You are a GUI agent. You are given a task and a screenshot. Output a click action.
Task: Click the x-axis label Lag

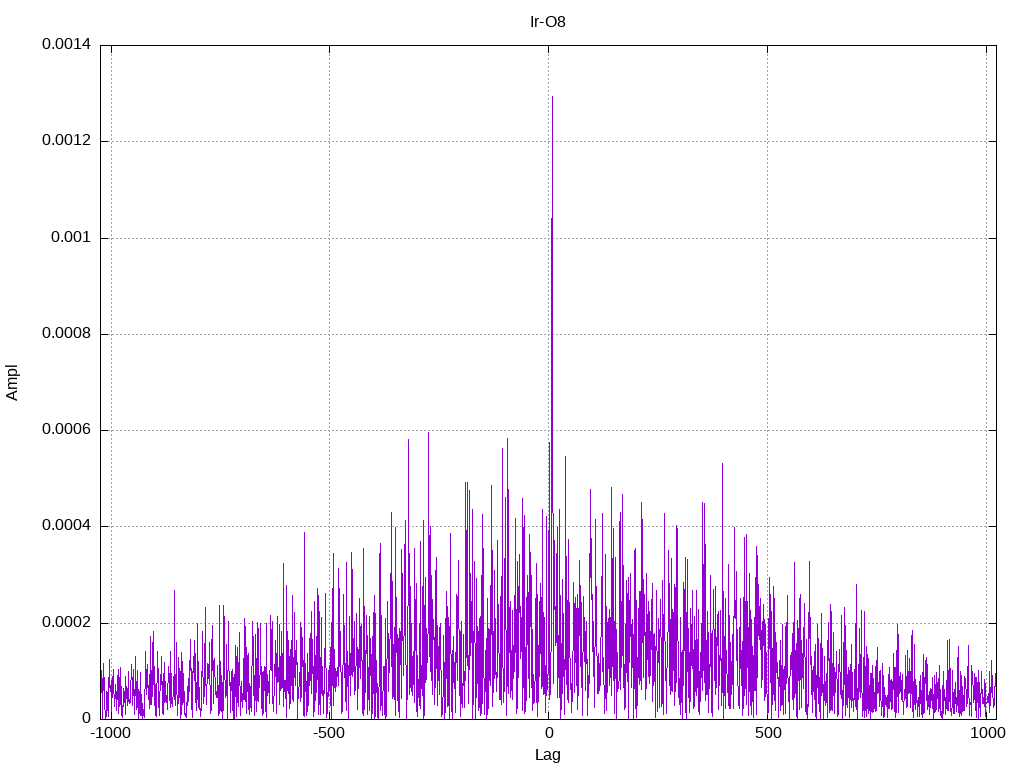tap(547, 755)
